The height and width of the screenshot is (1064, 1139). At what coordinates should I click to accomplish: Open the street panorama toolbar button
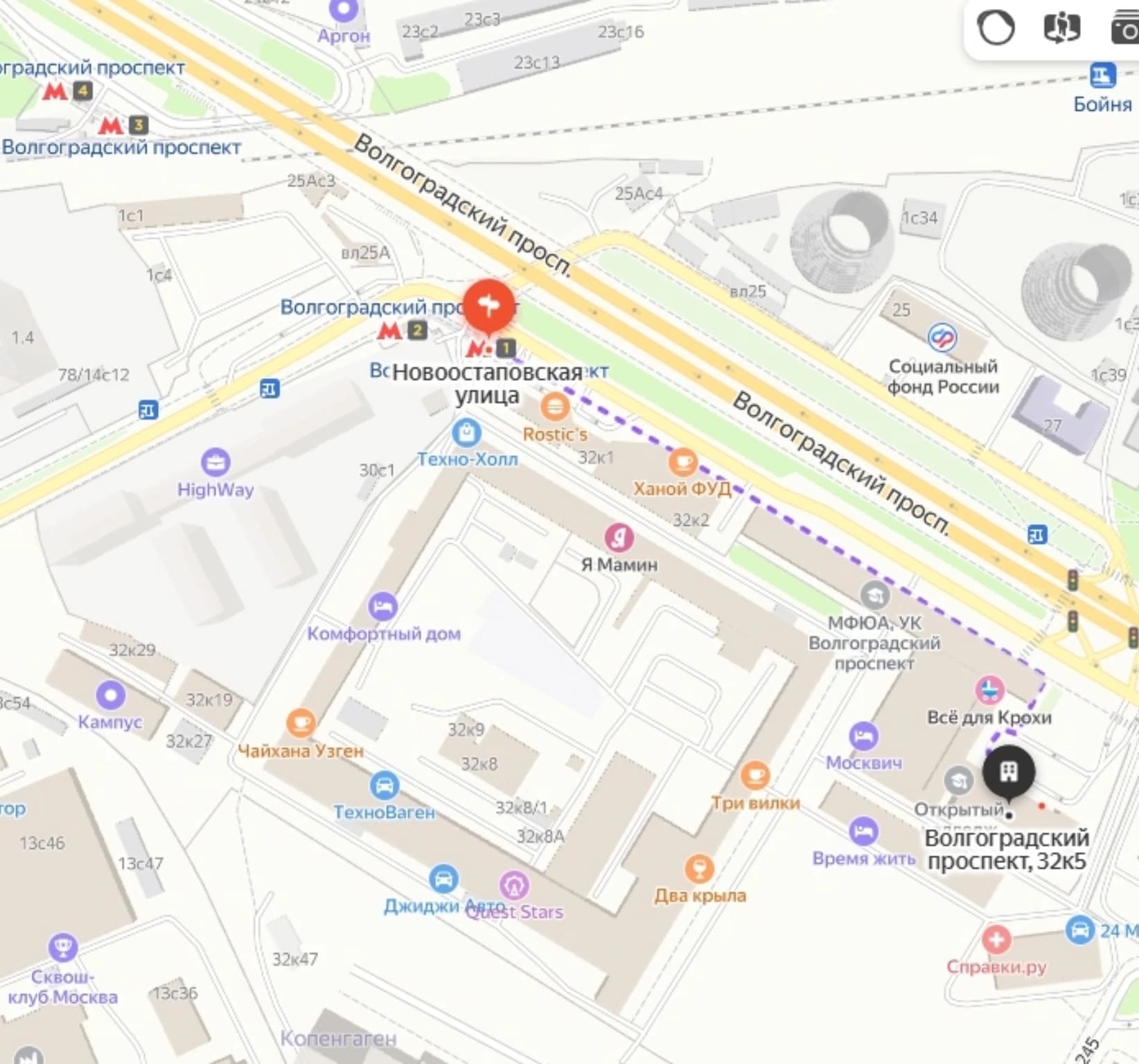pyautogui.click(x=1062, y=29)
